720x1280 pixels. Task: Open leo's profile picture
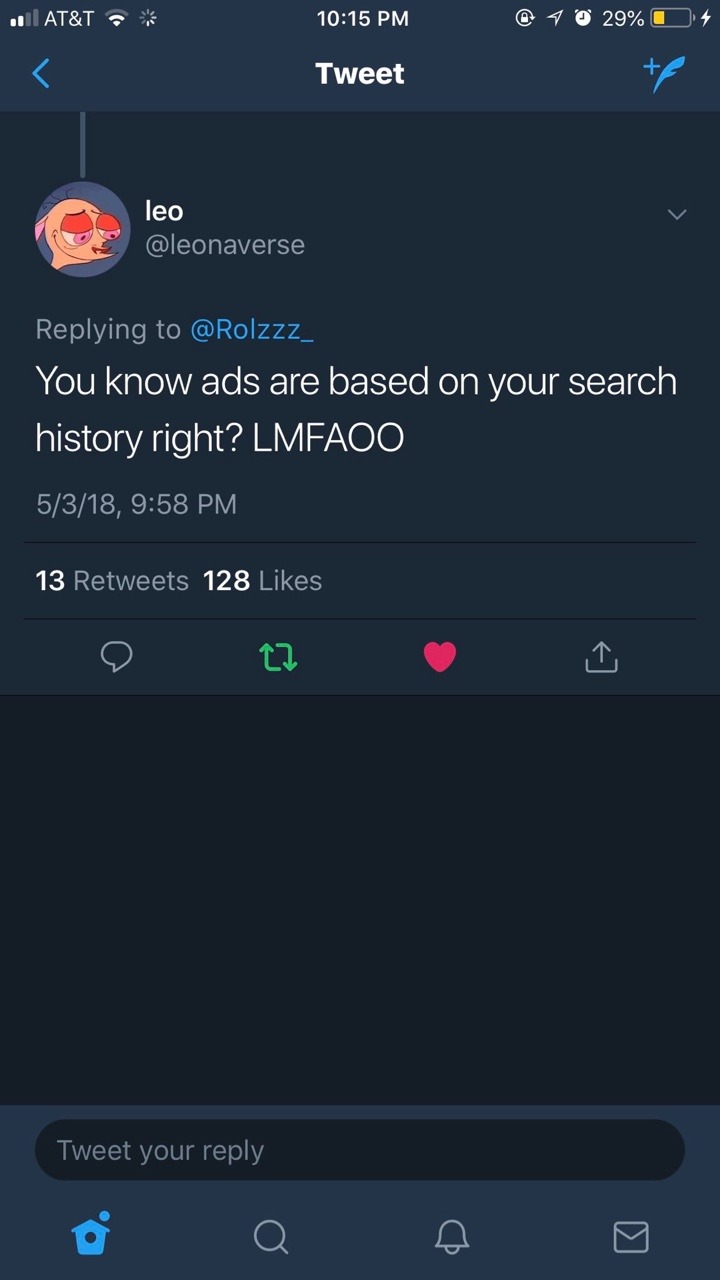[x=82, y=229]
